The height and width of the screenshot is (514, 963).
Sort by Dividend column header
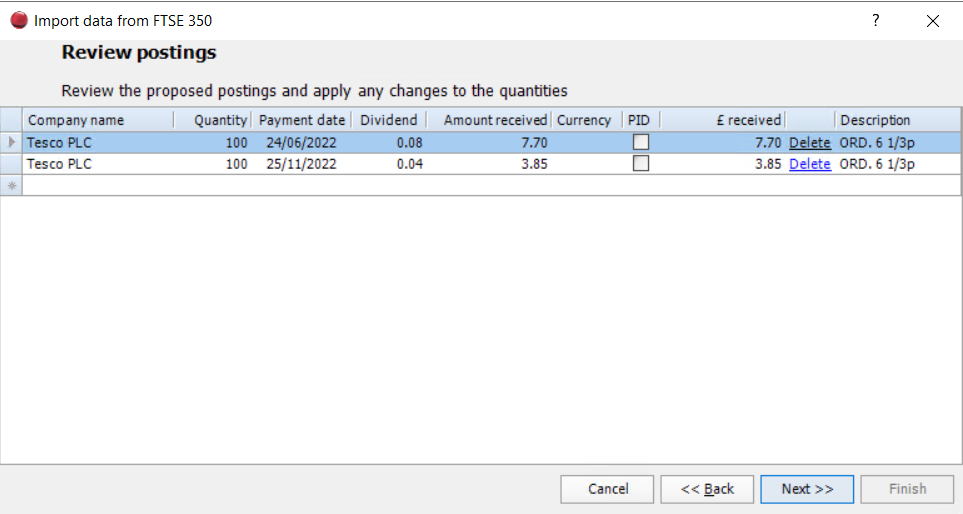[389, 120]
